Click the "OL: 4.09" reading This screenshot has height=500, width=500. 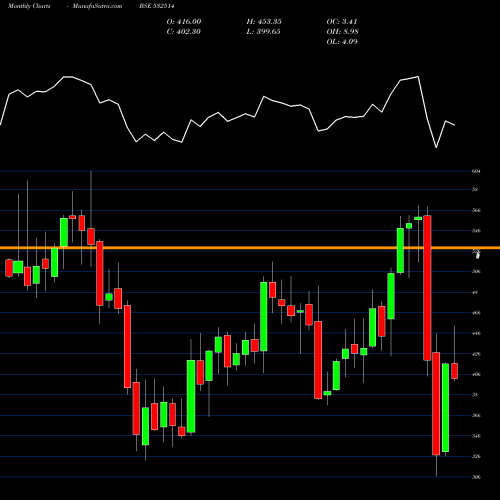(x=342, y=41)
